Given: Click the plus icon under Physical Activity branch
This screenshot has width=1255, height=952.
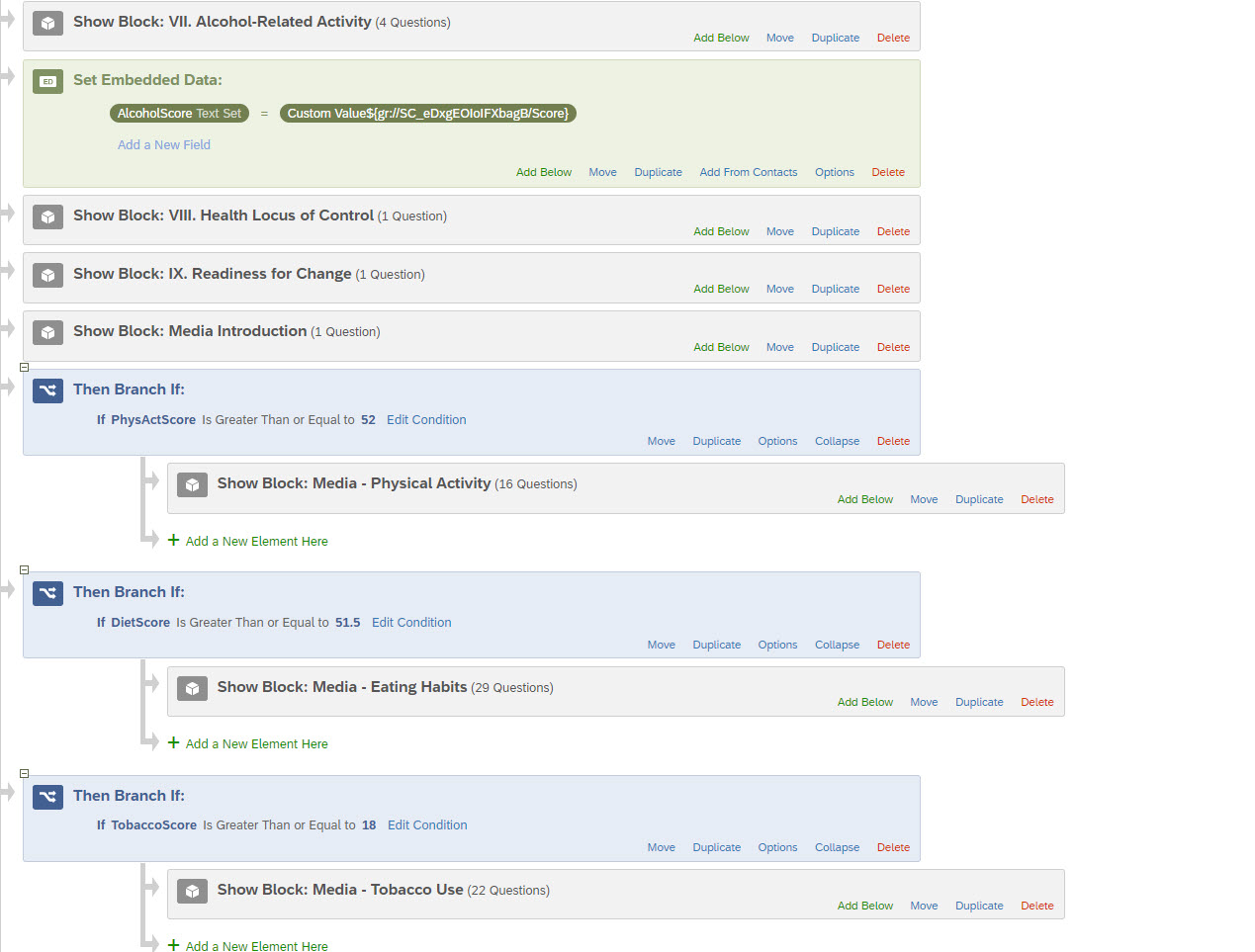Looking at the screenshot, I should point(173,540).
